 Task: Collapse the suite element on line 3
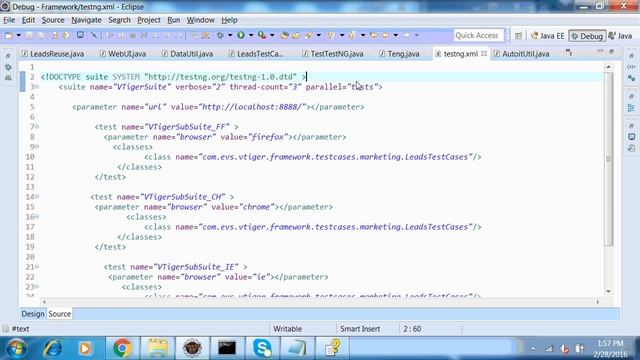(37, 87)
